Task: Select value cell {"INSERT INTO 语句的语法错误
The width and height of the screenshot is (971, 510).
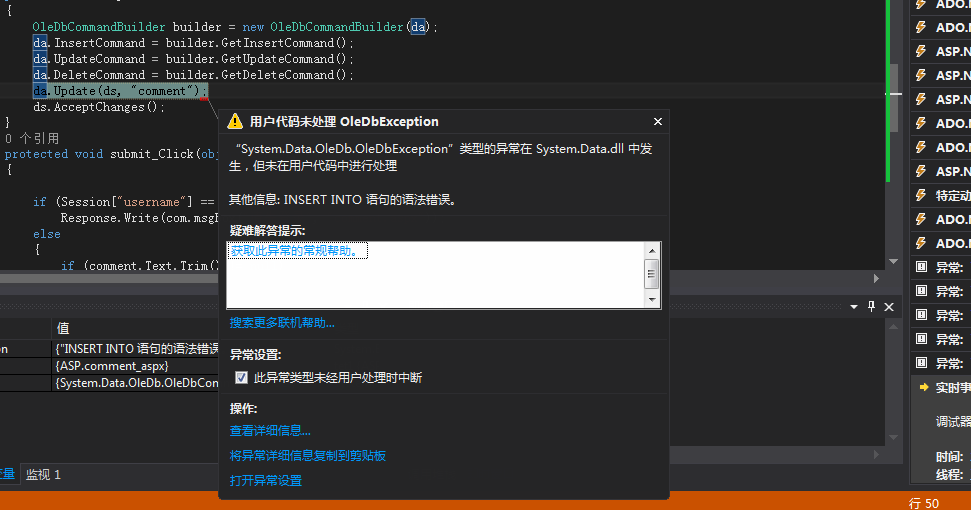Action: [x=135, y=348]
